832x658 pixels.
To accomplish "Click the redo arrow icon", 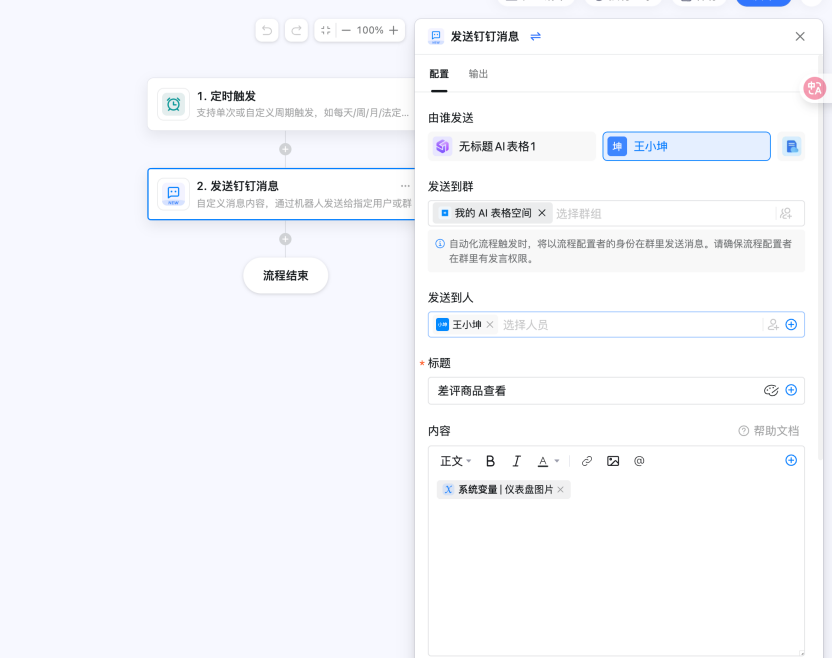I will [x=296, y=31].
